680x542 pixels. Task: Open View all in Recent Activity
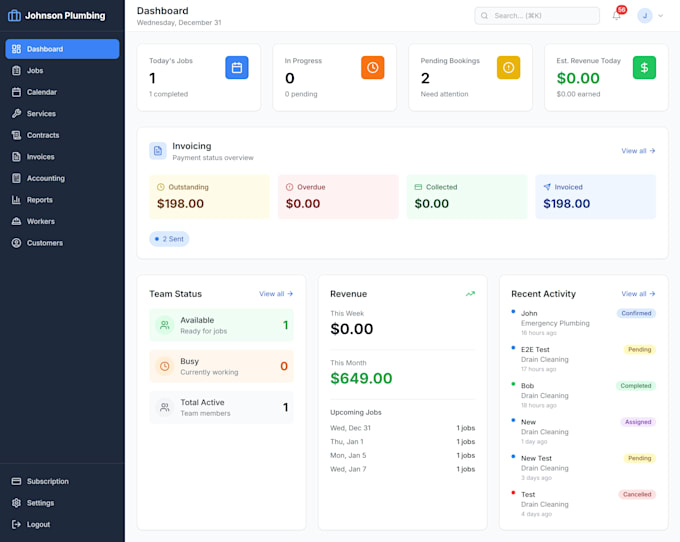point(638,294)
